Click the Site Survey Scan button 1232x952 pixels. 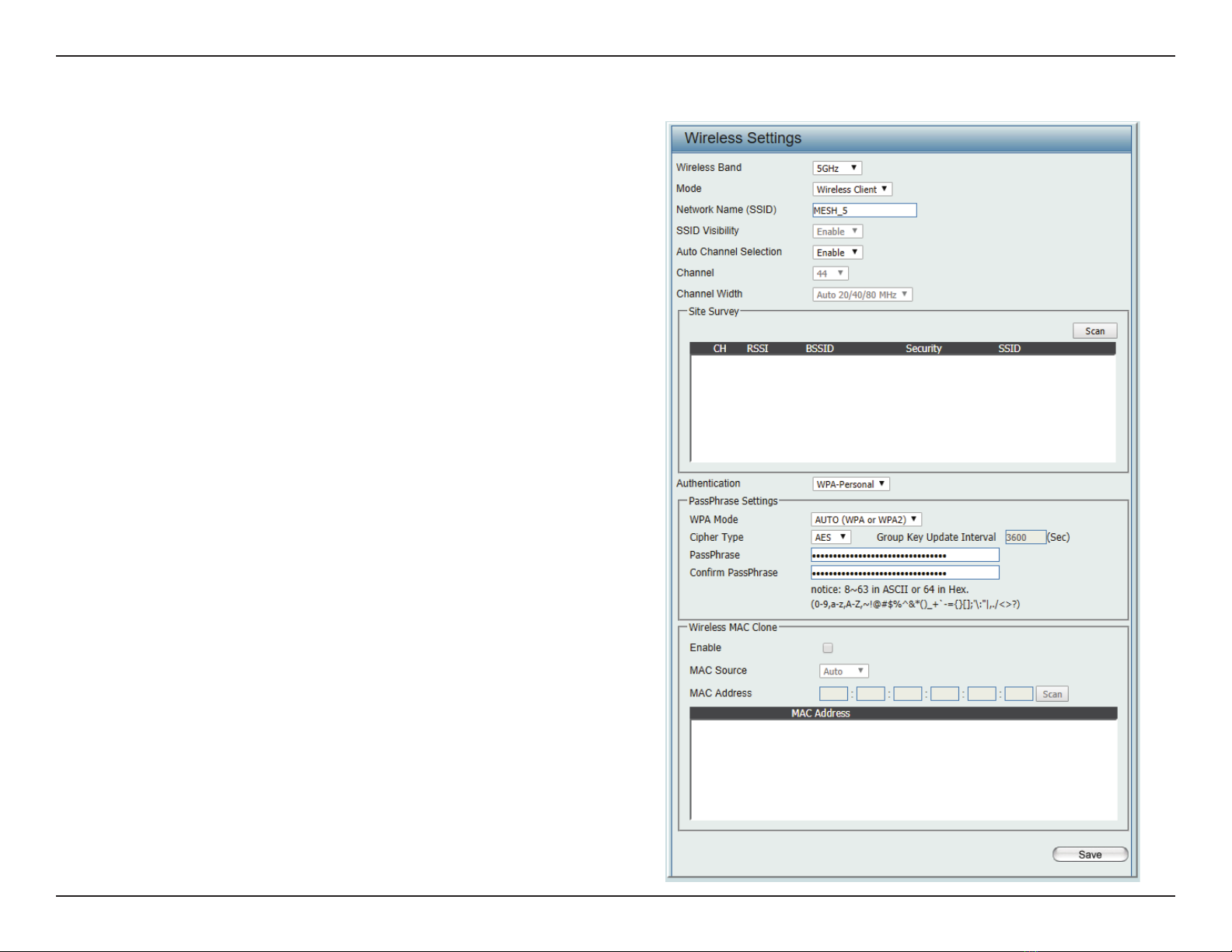(x=1094, y=331)
